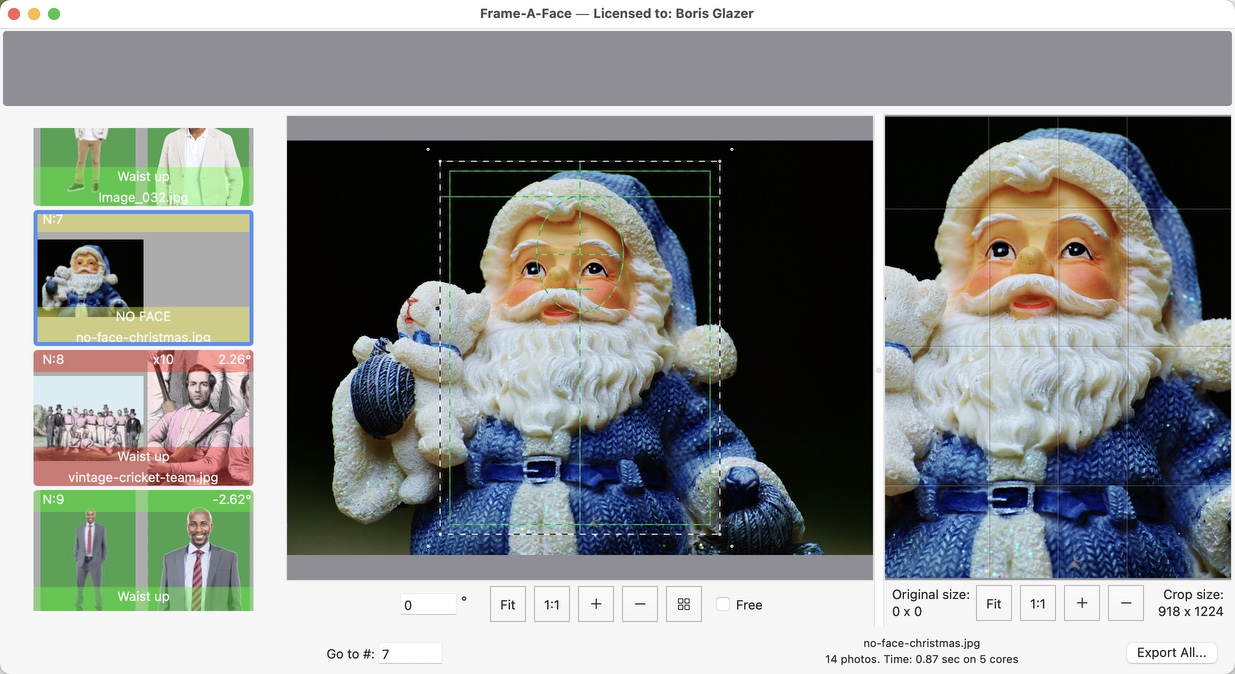1235x674 pixels.
Task: Set the crop preview zoom to 1:1
Action: click(1038, 603)
